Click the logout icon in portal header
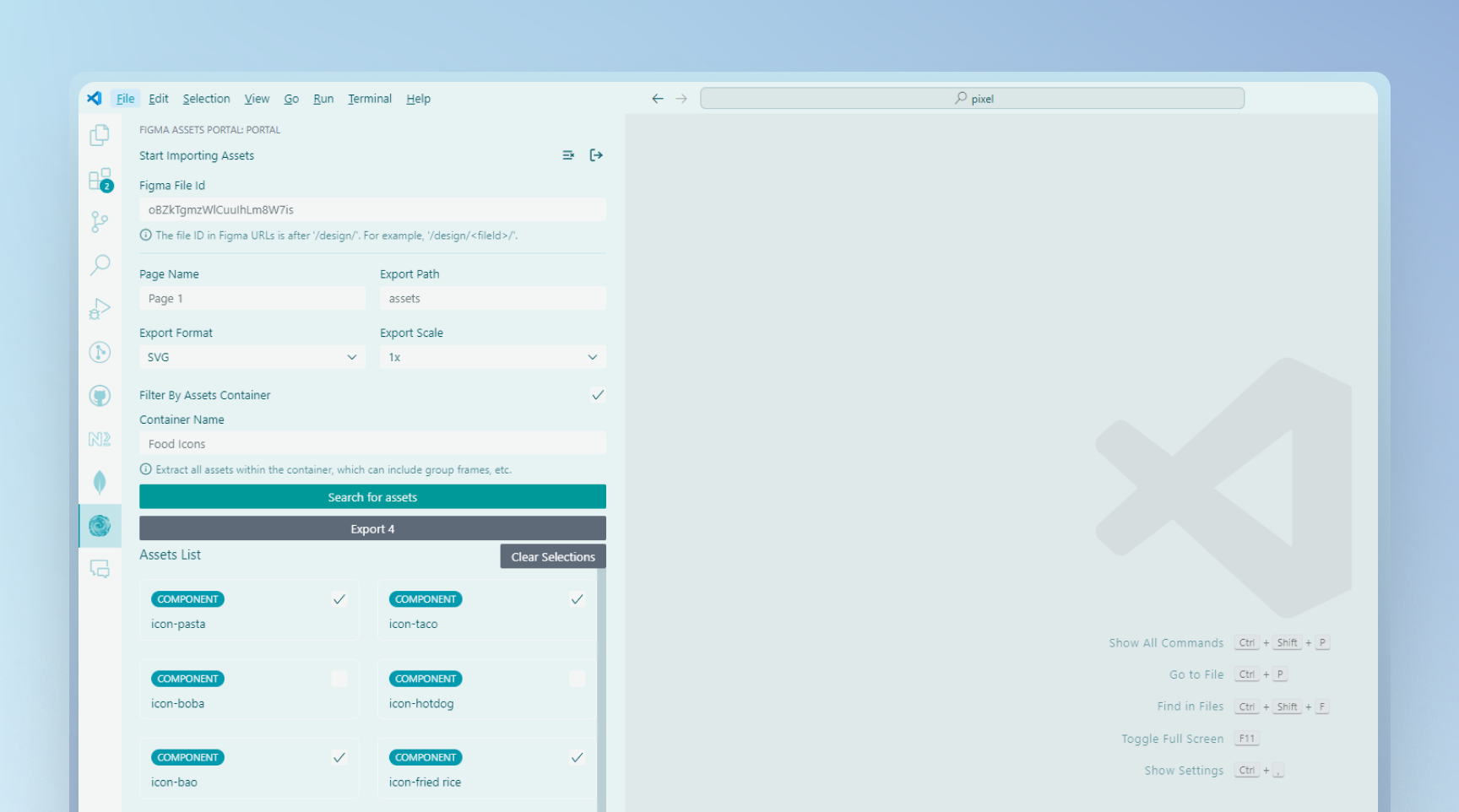 (x=596, y=155)
